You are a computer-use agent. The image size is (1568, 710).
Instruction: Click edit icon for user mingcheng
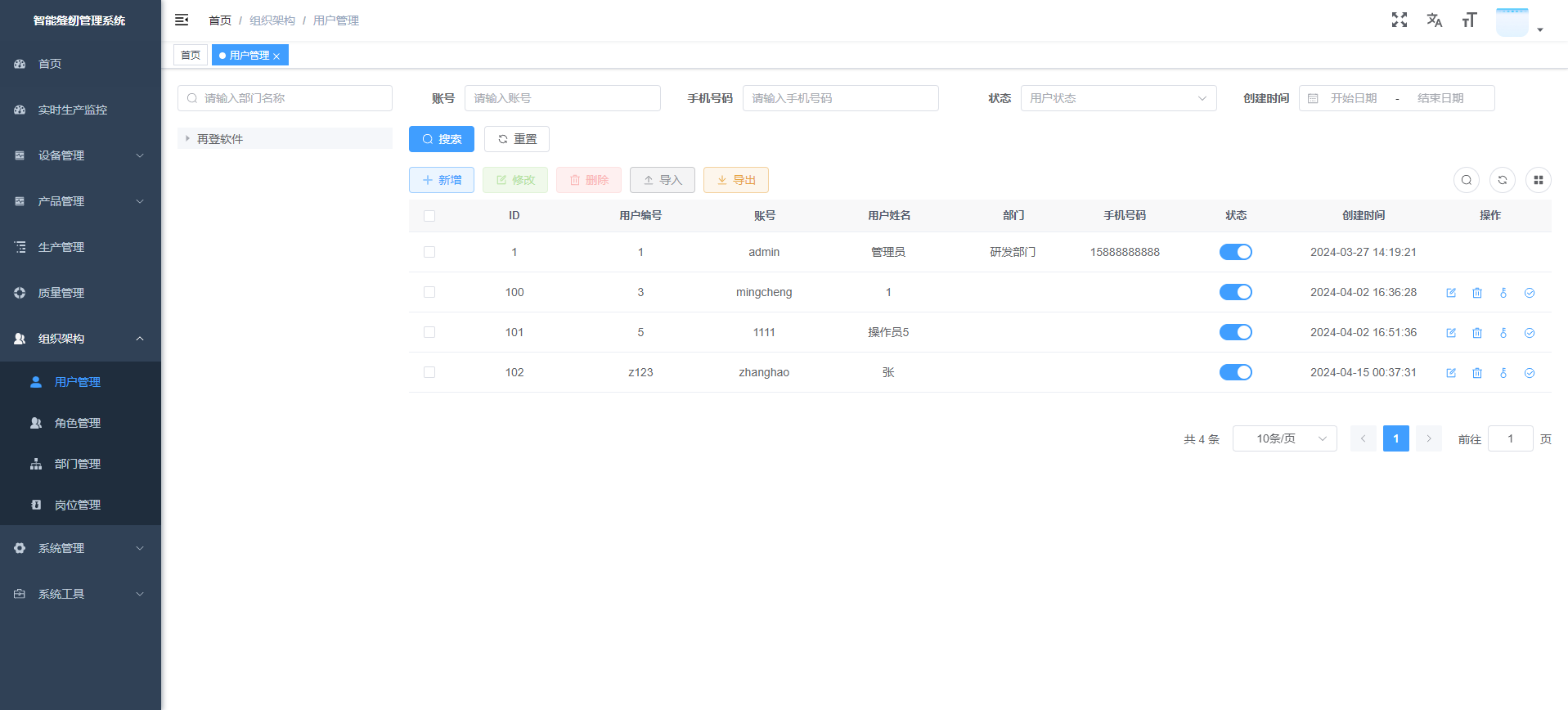[x=1450, y=293]
